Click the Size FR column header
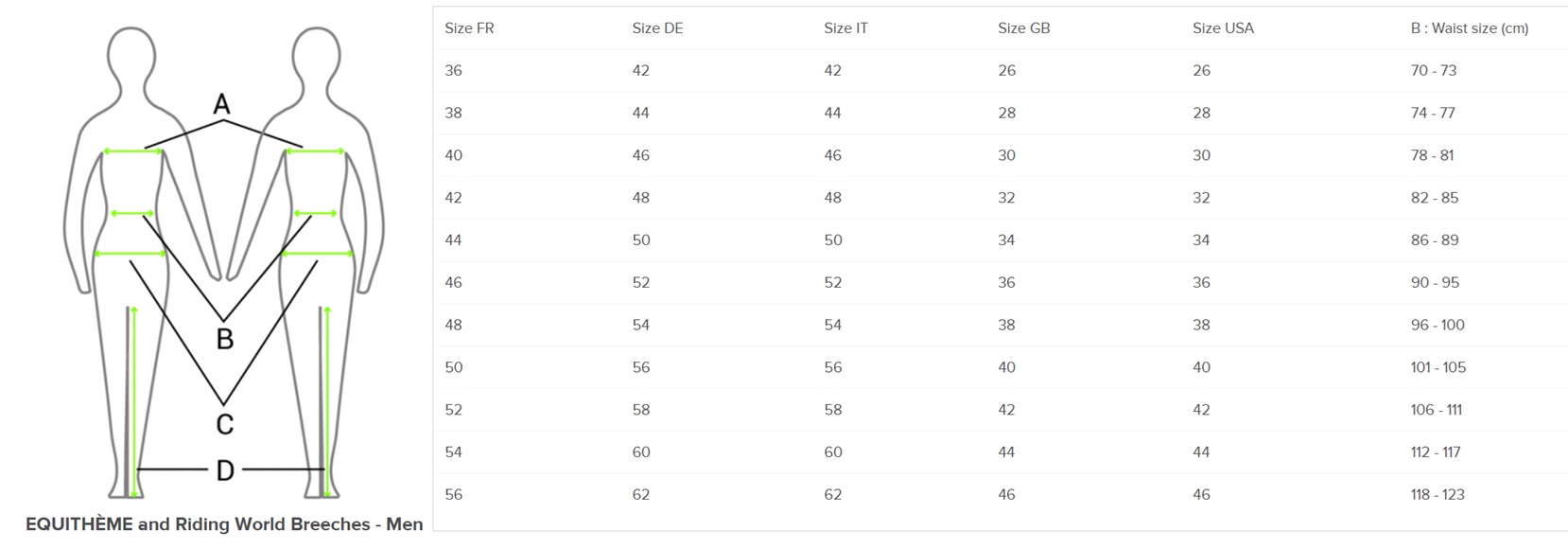This screenshot has width=1568, height=549. pyautogui.click(x=469, y=28)
